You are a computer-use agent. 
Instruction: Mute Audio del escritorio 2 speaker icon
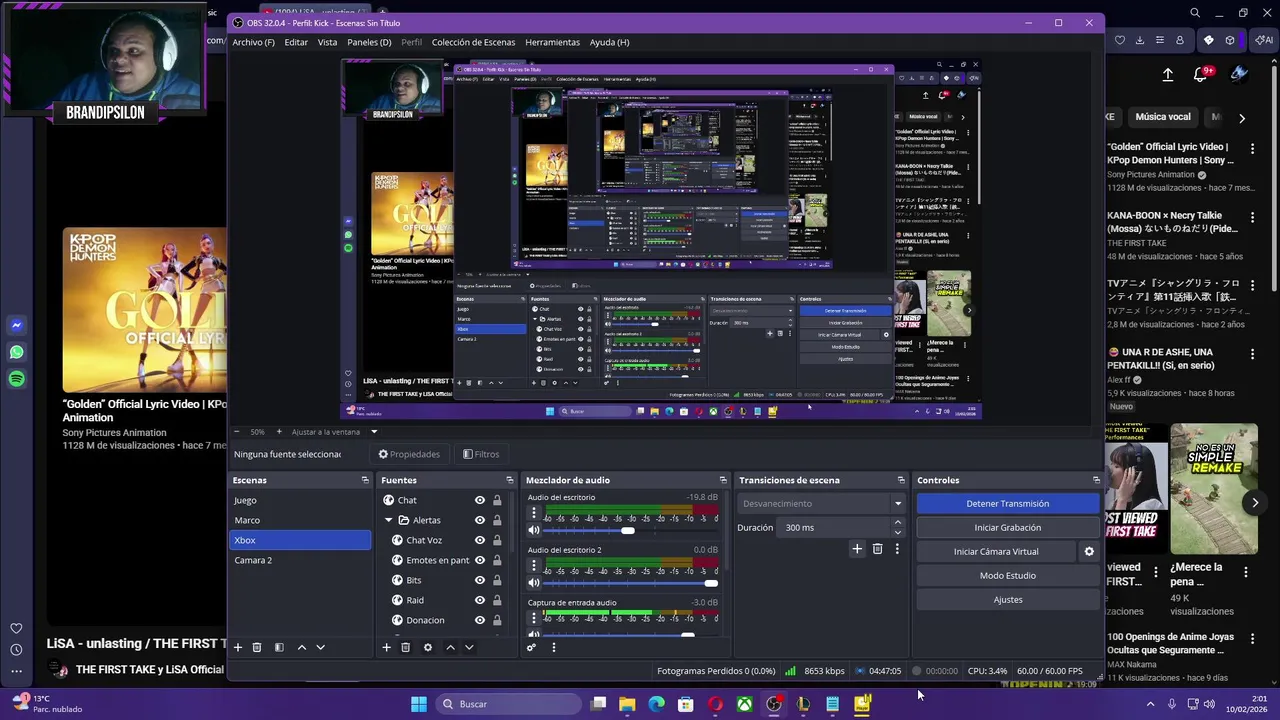[x=534, y=583]
